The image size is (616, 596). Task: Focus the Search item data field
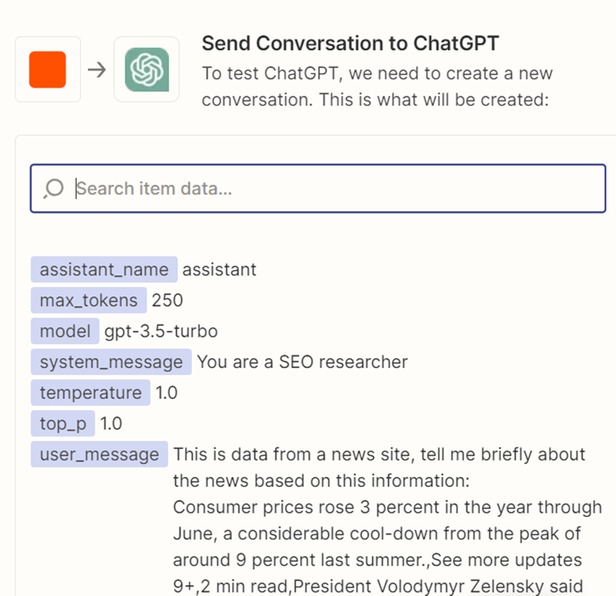(x=330, y=189)
